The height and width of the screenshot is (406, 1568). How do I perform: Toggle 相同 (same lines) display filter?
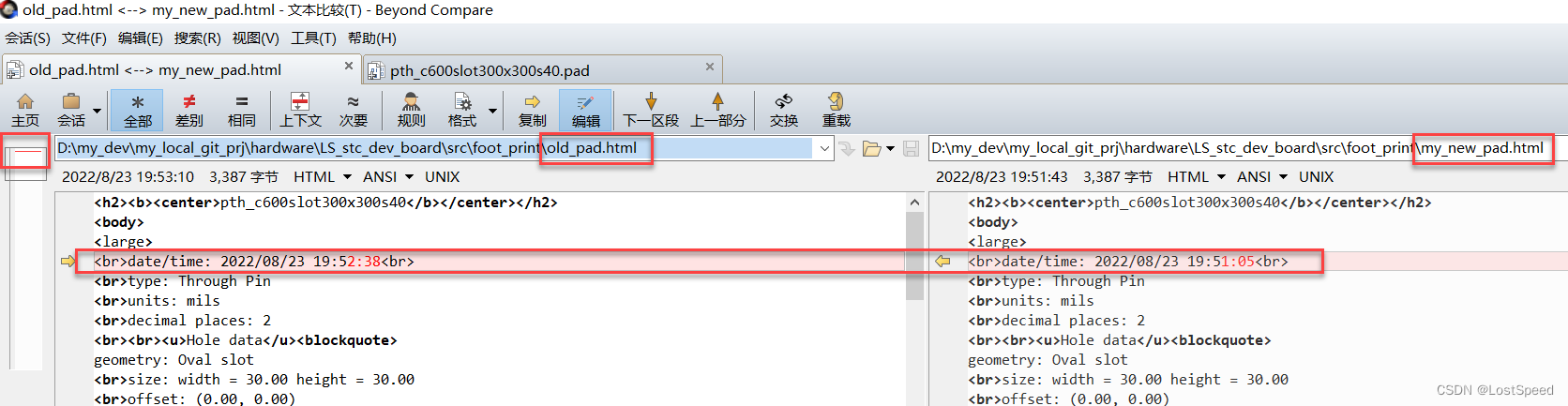241,110
